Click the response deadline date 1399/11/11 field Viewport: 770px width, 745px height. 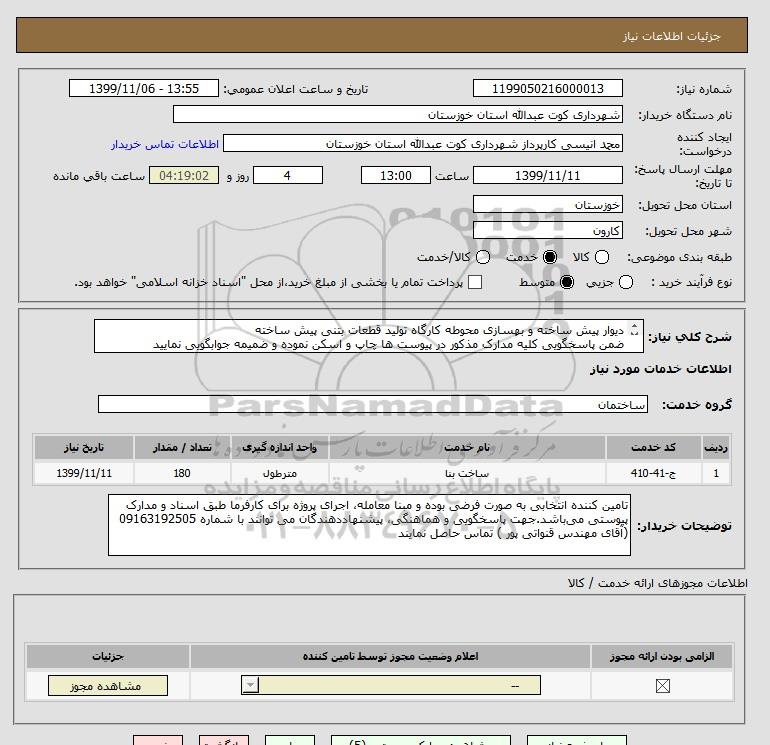[548, 175]
